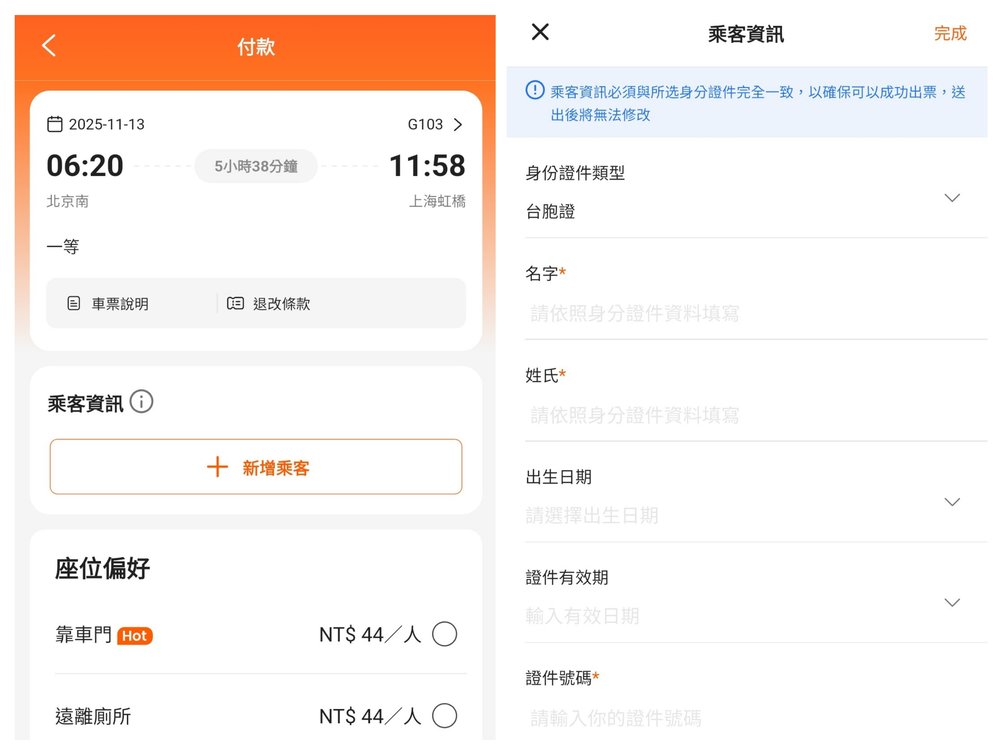
Task: Open the info tooltip next to 乘客資訊
Action: pyautogui.click(x=141, y=402)
